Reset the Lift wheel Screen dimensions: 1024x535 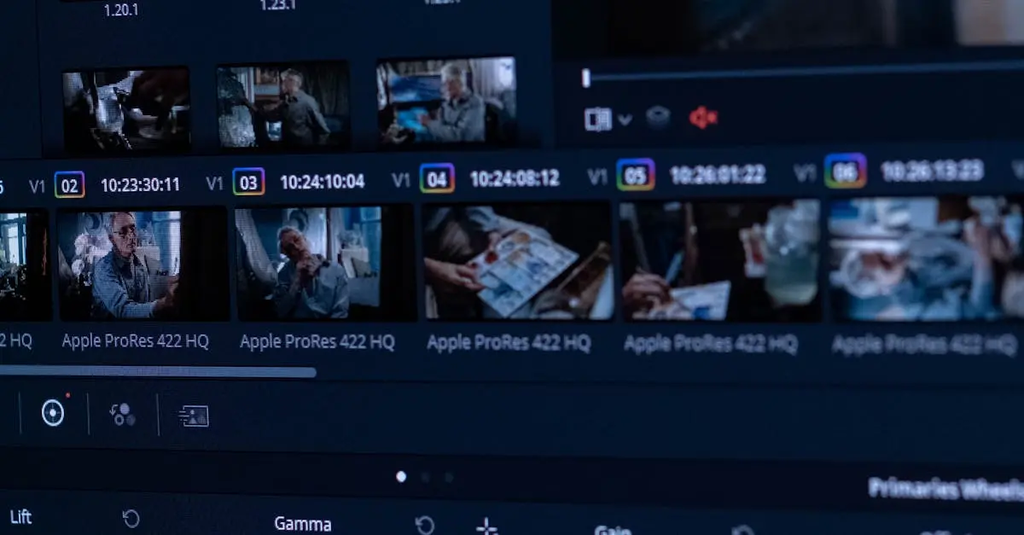(x=131, y=518)
